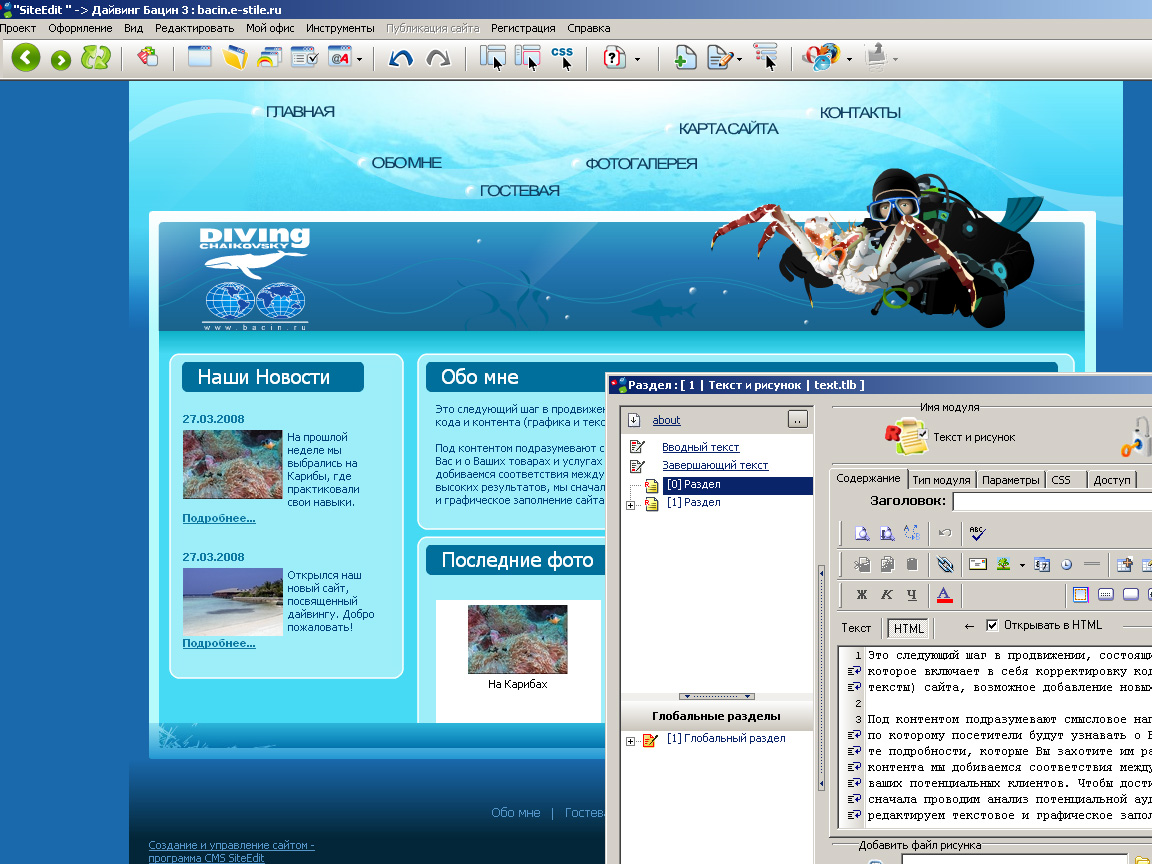
Task: Click the Вводный текст link
Action: (700, 447)
